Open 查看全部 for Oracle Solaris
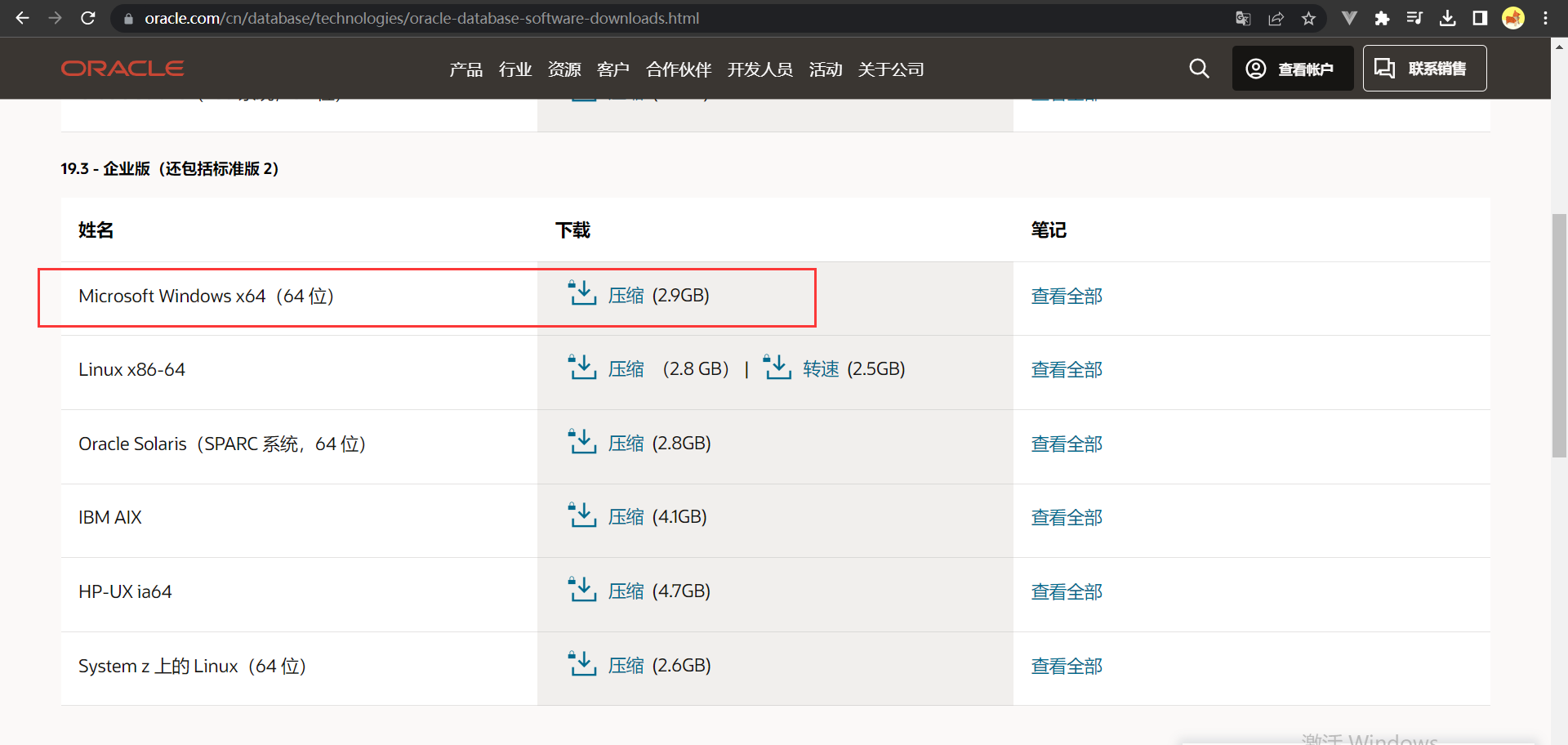1568x745 pixels. pos(1067,444)
